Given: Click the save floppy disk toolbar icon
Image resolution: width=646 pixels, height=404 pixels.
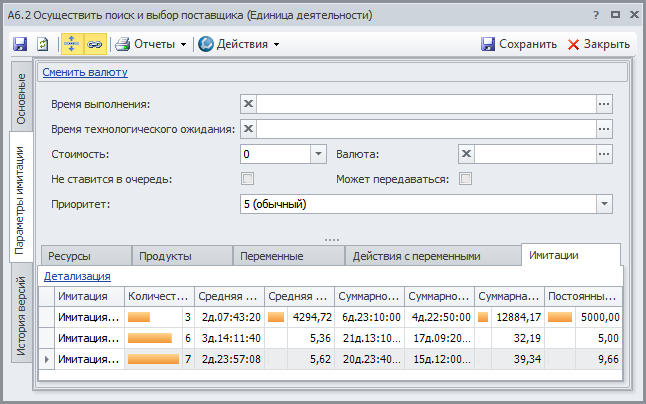Looking at the screenshot, I should pyautogui.click(x=20, y=44).
